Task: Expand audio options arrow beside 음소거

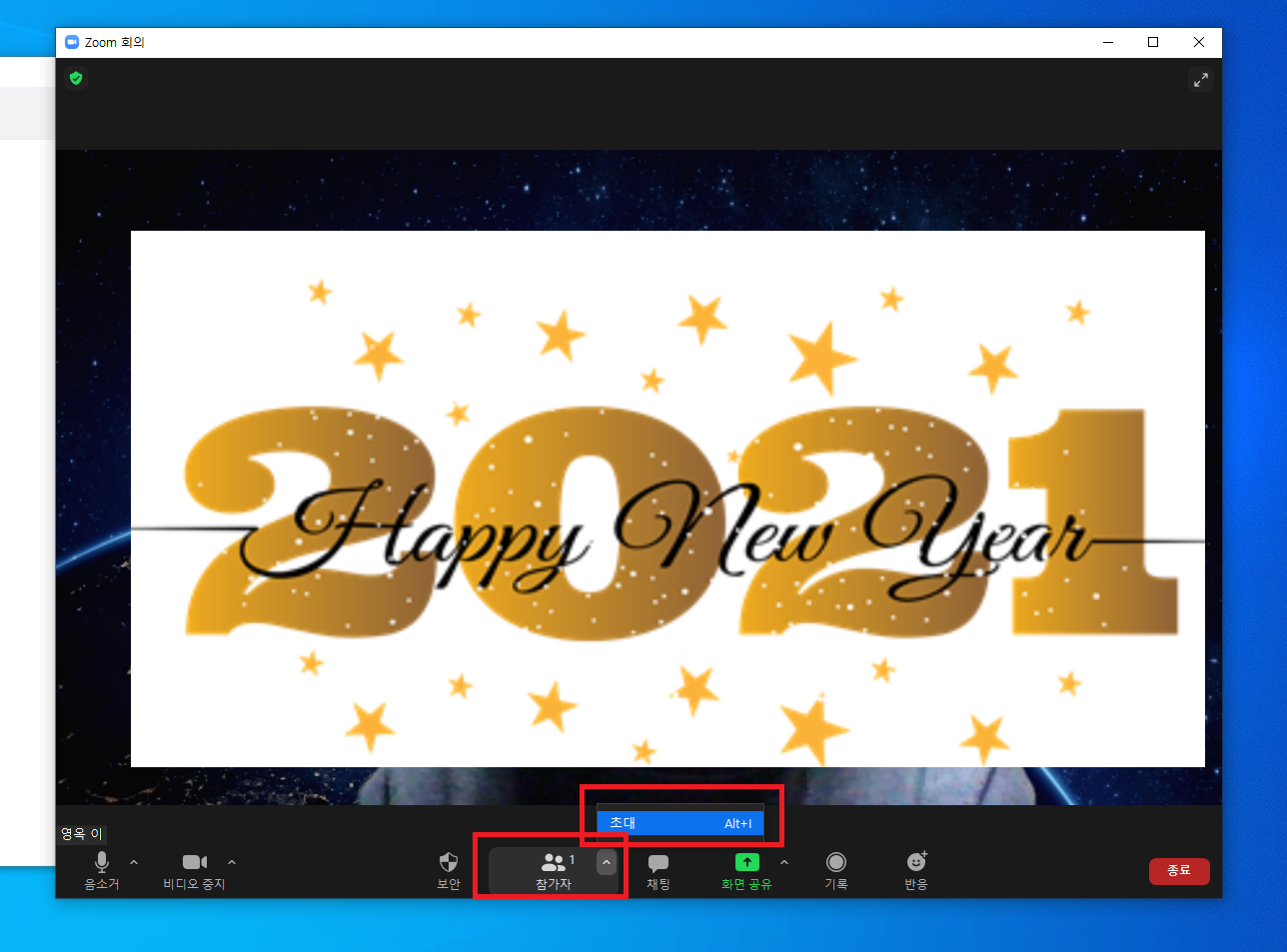Action: pos(134,862)
